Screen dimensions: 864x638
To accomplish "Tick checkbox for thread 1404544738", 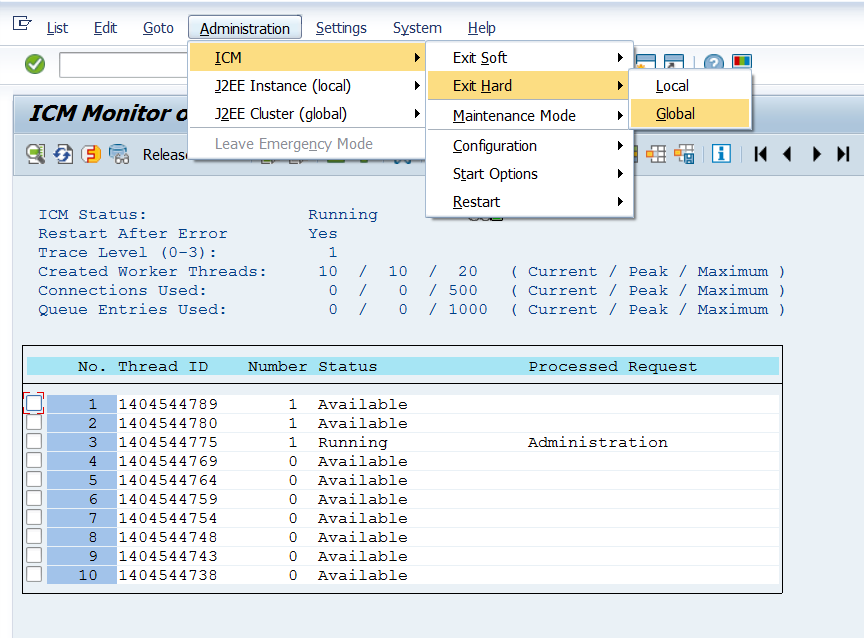I will (34, 574).
